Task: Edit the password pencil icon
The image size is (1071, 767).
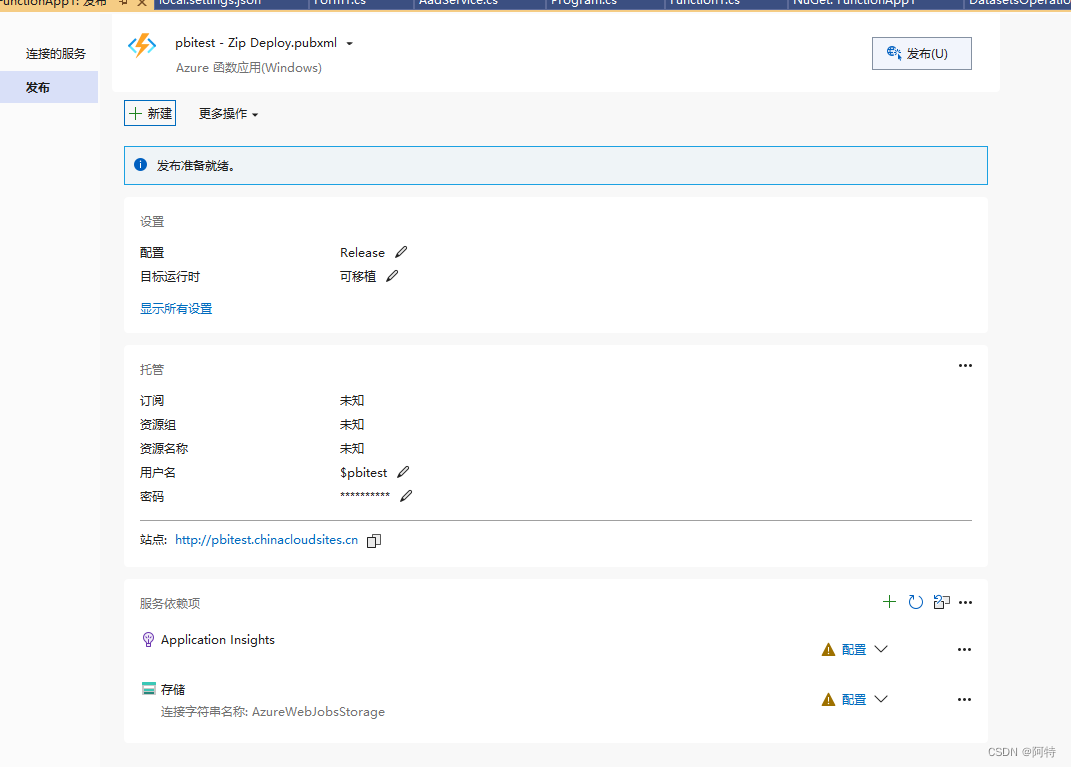Action: [406, 496]
